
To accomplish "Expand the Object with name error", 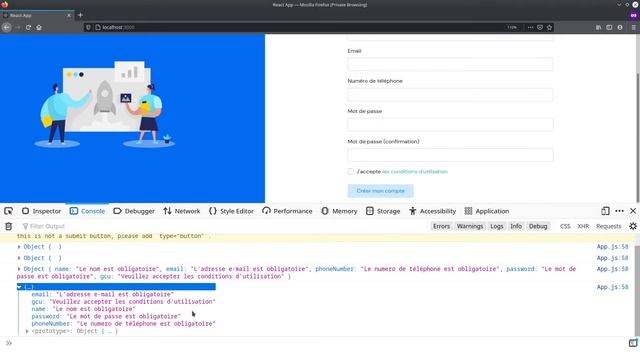I will point(19,269).
